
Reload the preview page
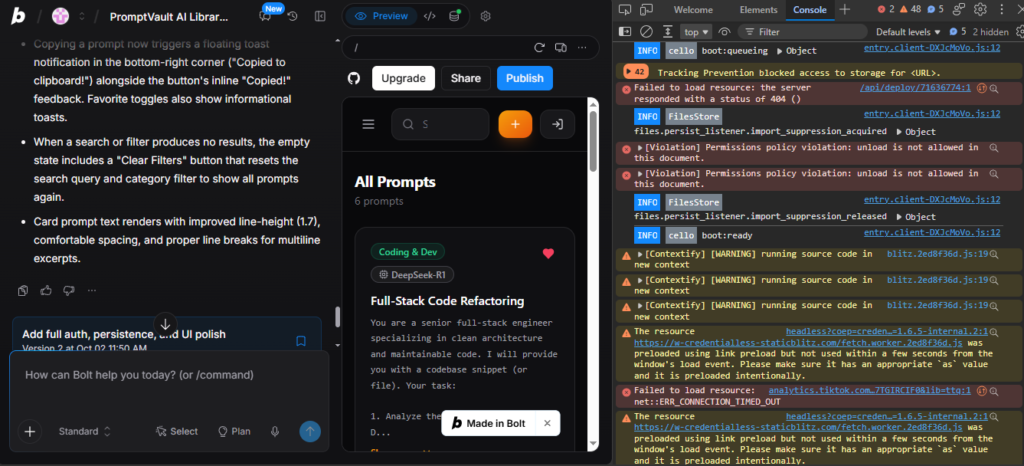point(539,47)
